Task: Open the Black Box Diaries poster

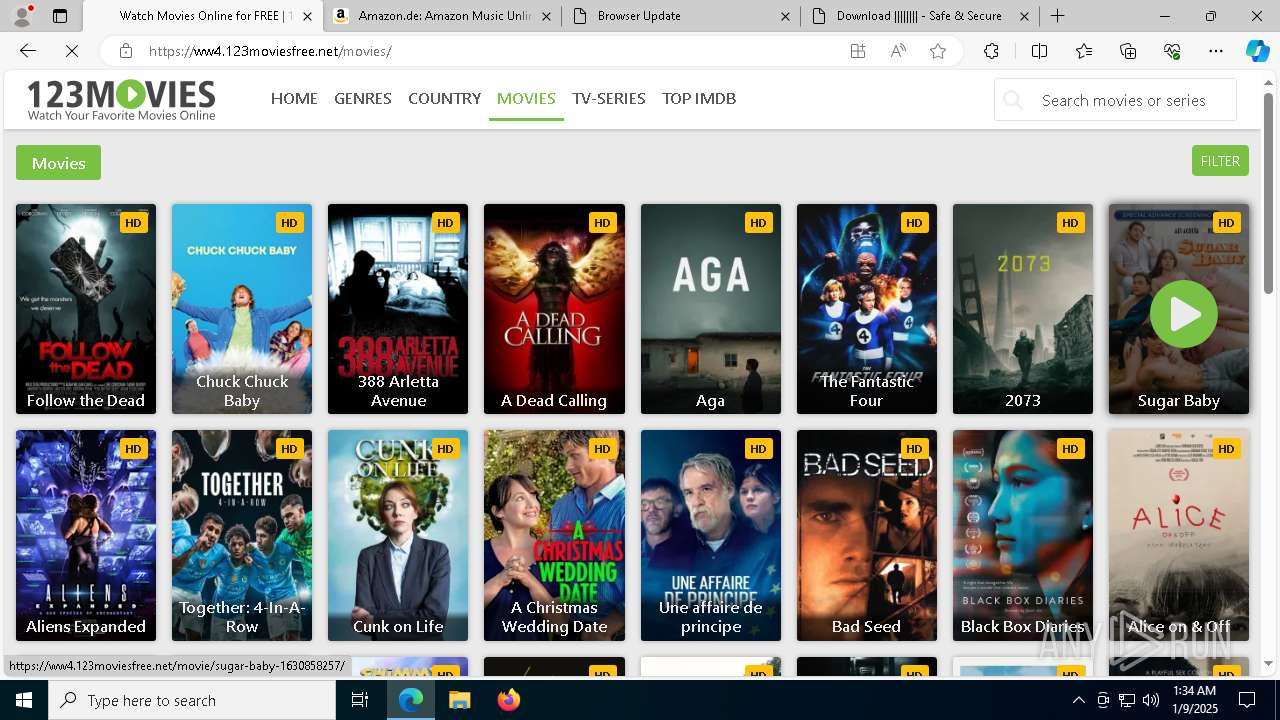Action: click(x=1023, y=535)
